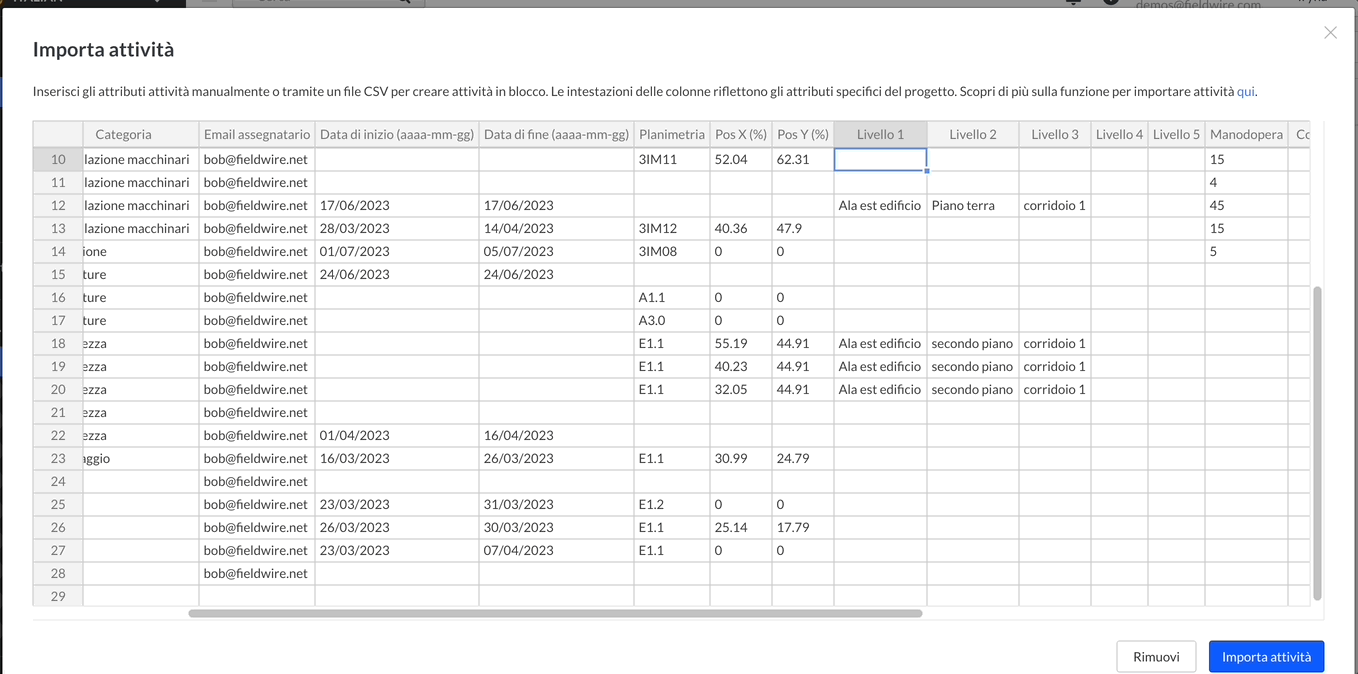
Task: Select the Livello 1 column header
Action: tap(880, 134)
